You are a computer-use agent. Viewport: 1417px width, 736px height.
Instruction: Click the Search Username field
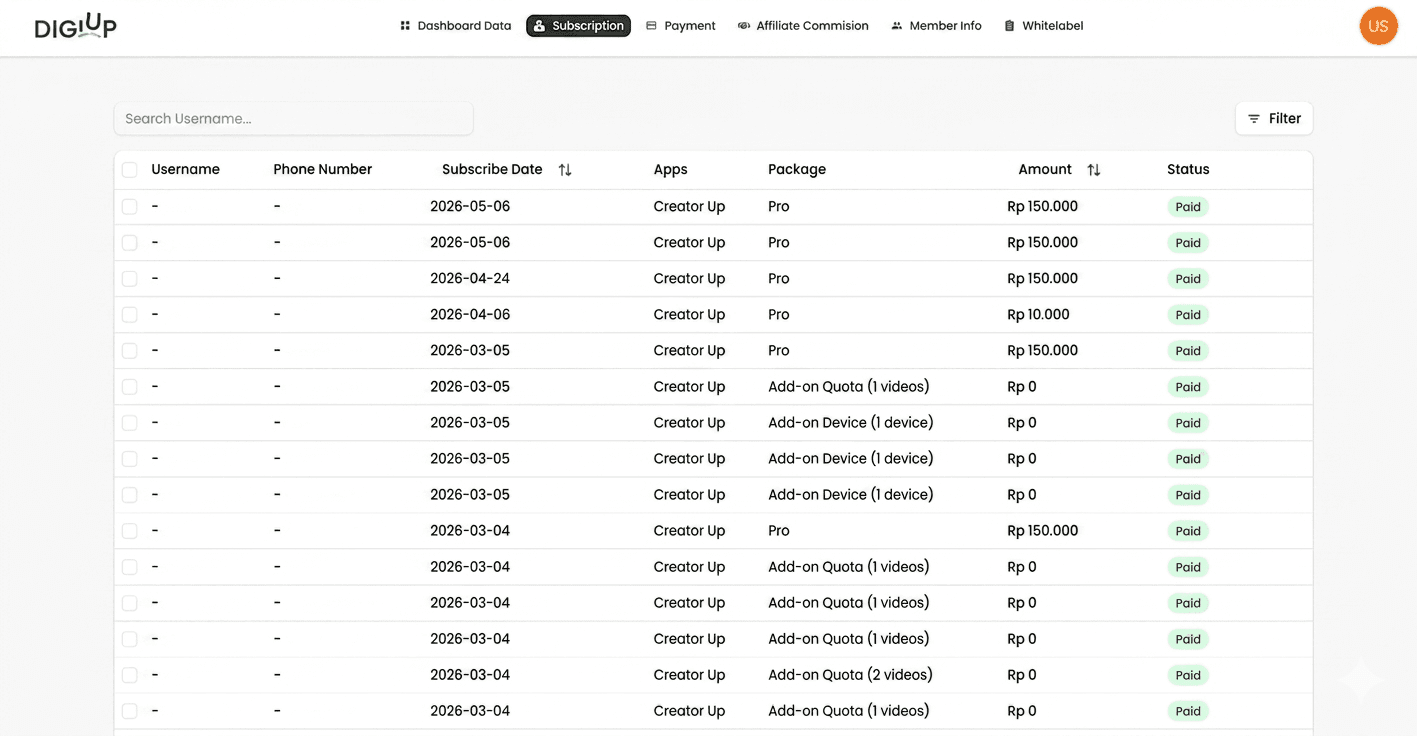tap(293, 119)
